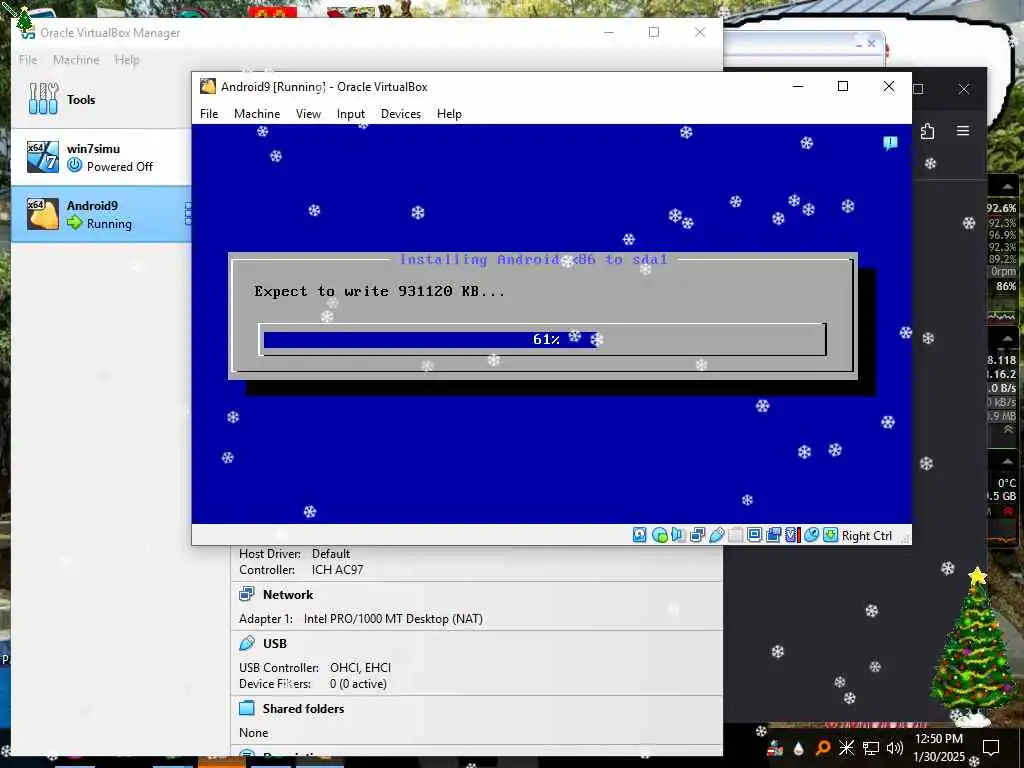Click the audio indicator in VM status bar
This screenshot has height=768, width=1024.
click(678, 536)
